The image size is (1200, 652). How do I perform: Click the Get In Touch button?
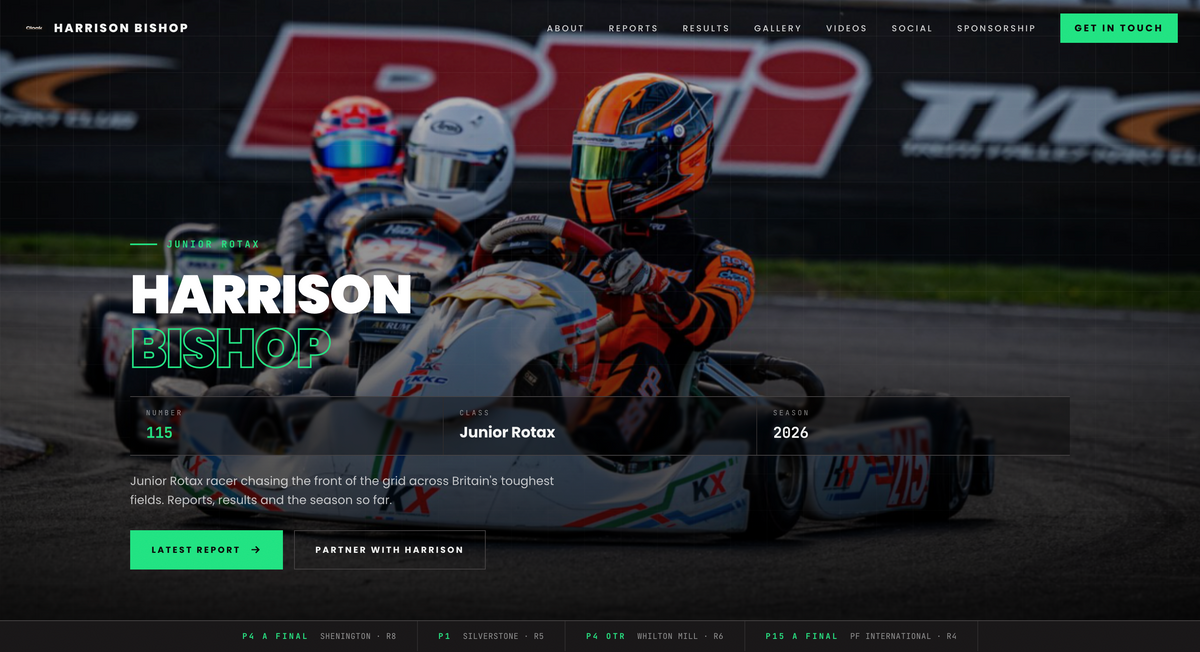point(1118,28)
